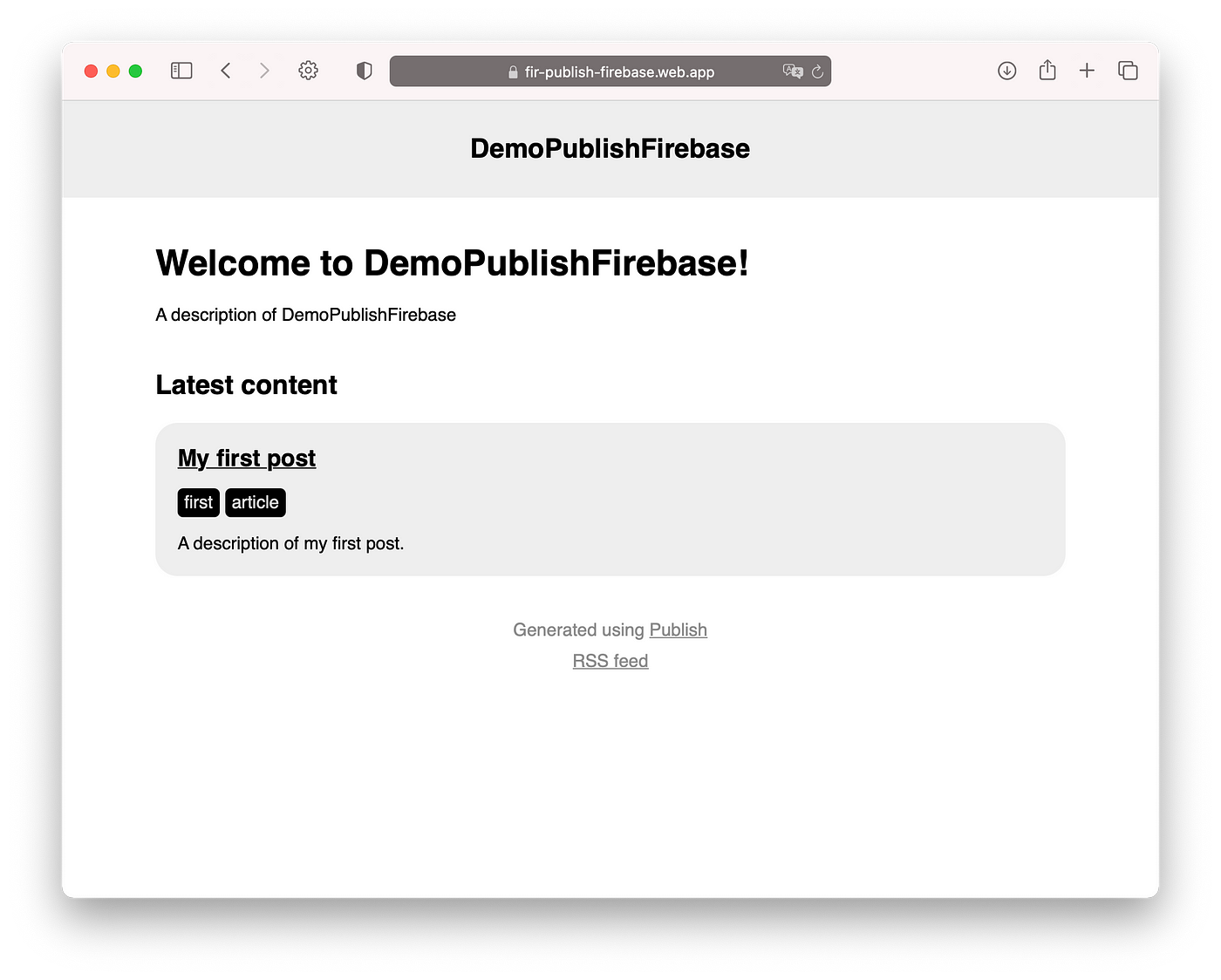Click the 'Generated using' footer text

[x=579, y=630]
